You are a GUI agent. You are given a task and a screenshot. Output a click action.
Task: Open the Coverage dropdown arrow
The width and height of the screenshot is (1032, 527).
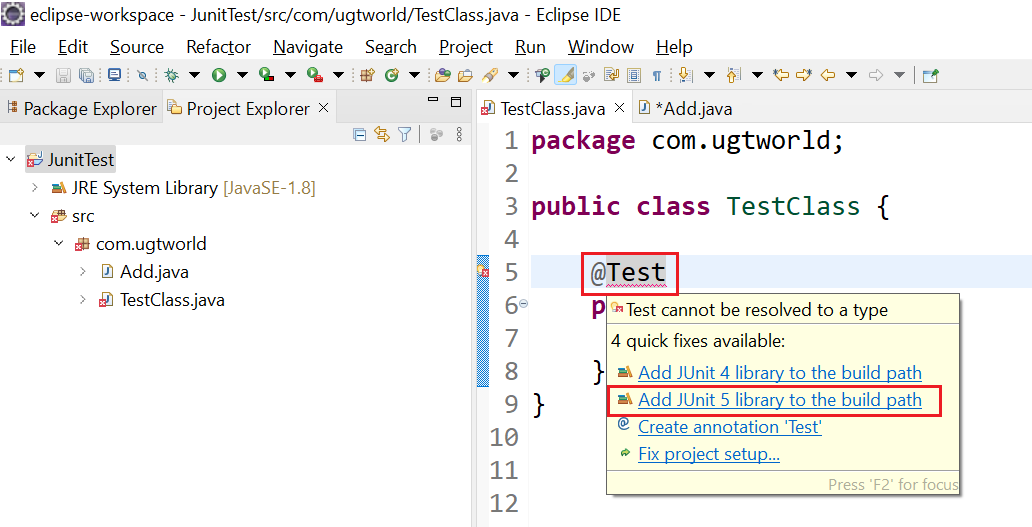point(290,76)
